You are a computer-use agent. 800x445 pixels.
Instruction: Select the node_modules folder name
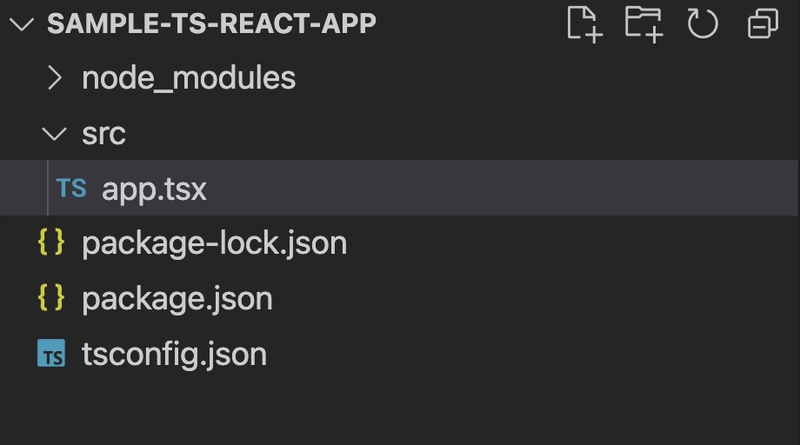189,78
